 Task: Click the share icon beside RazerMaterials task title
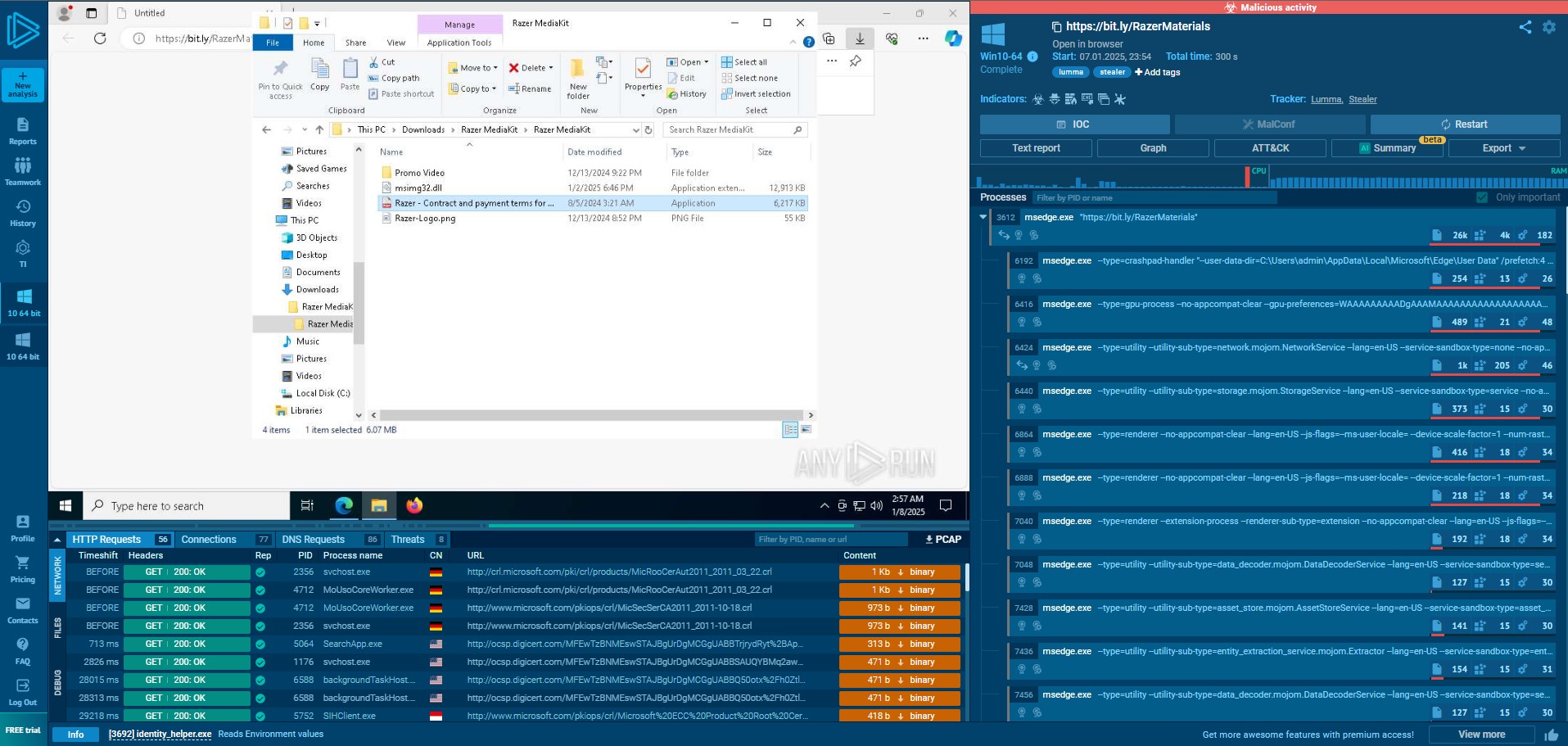1525,27
